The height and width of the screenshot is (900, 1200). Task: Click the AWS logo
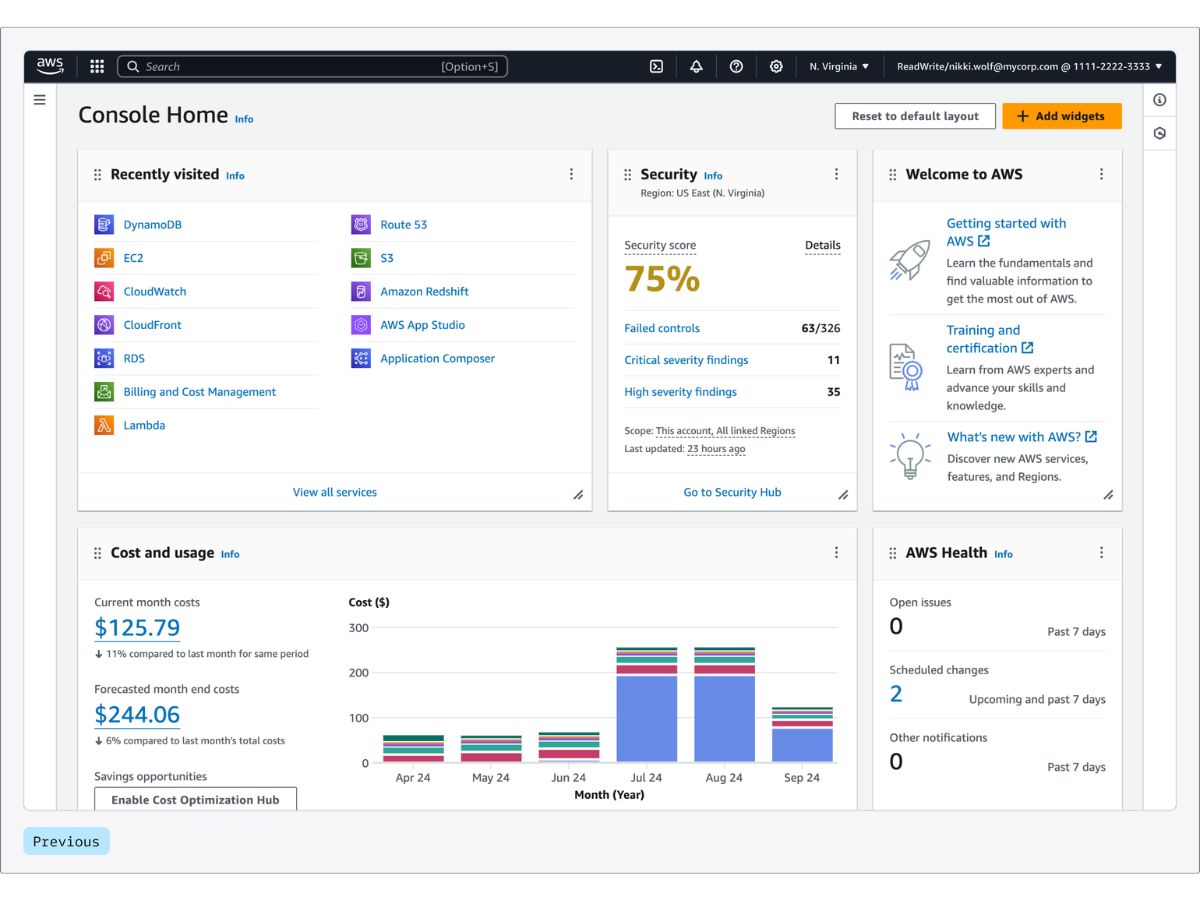point(50,66)
